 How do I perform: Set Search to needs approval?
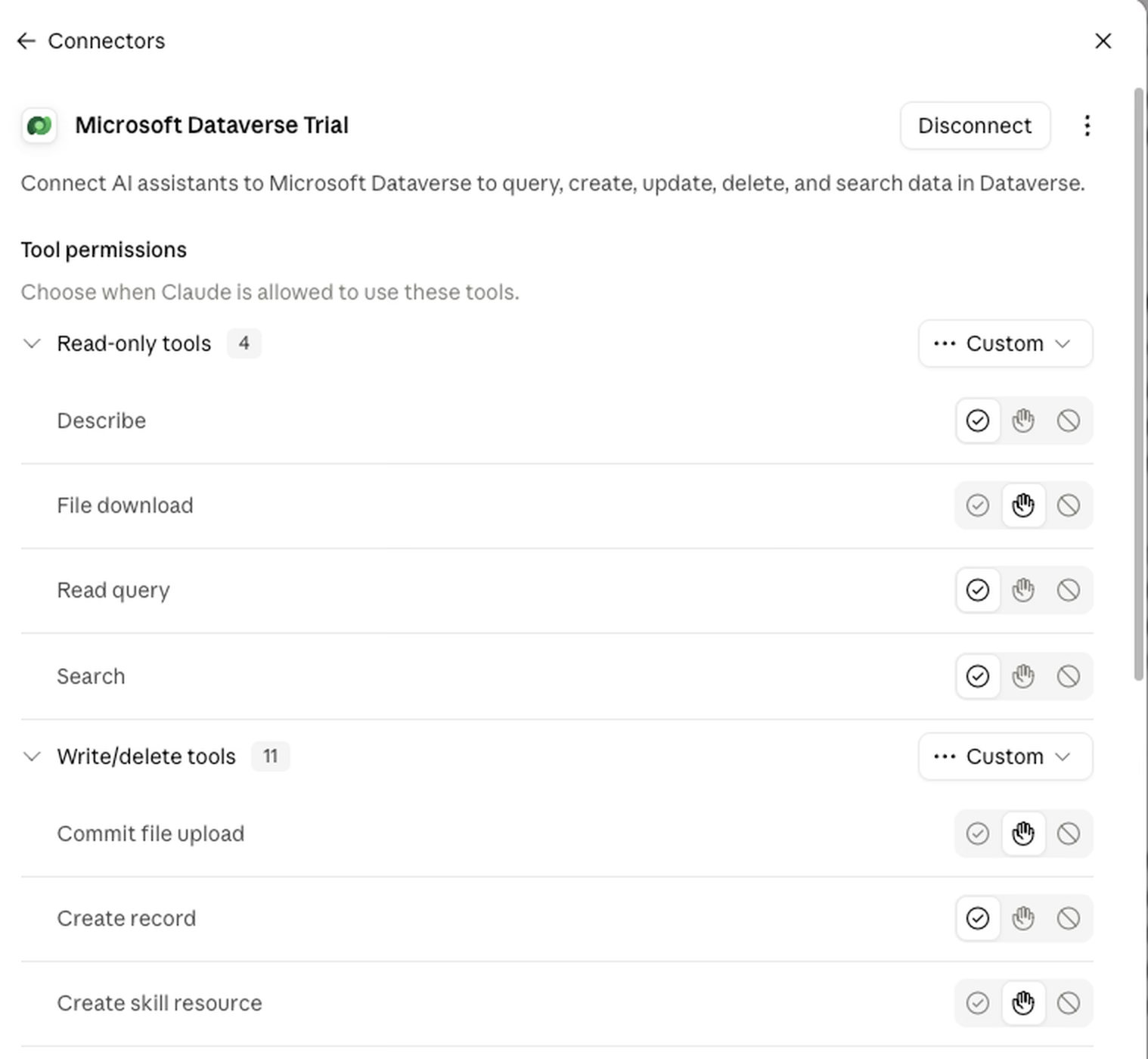pyautogui.click(x=1023, y=676)
